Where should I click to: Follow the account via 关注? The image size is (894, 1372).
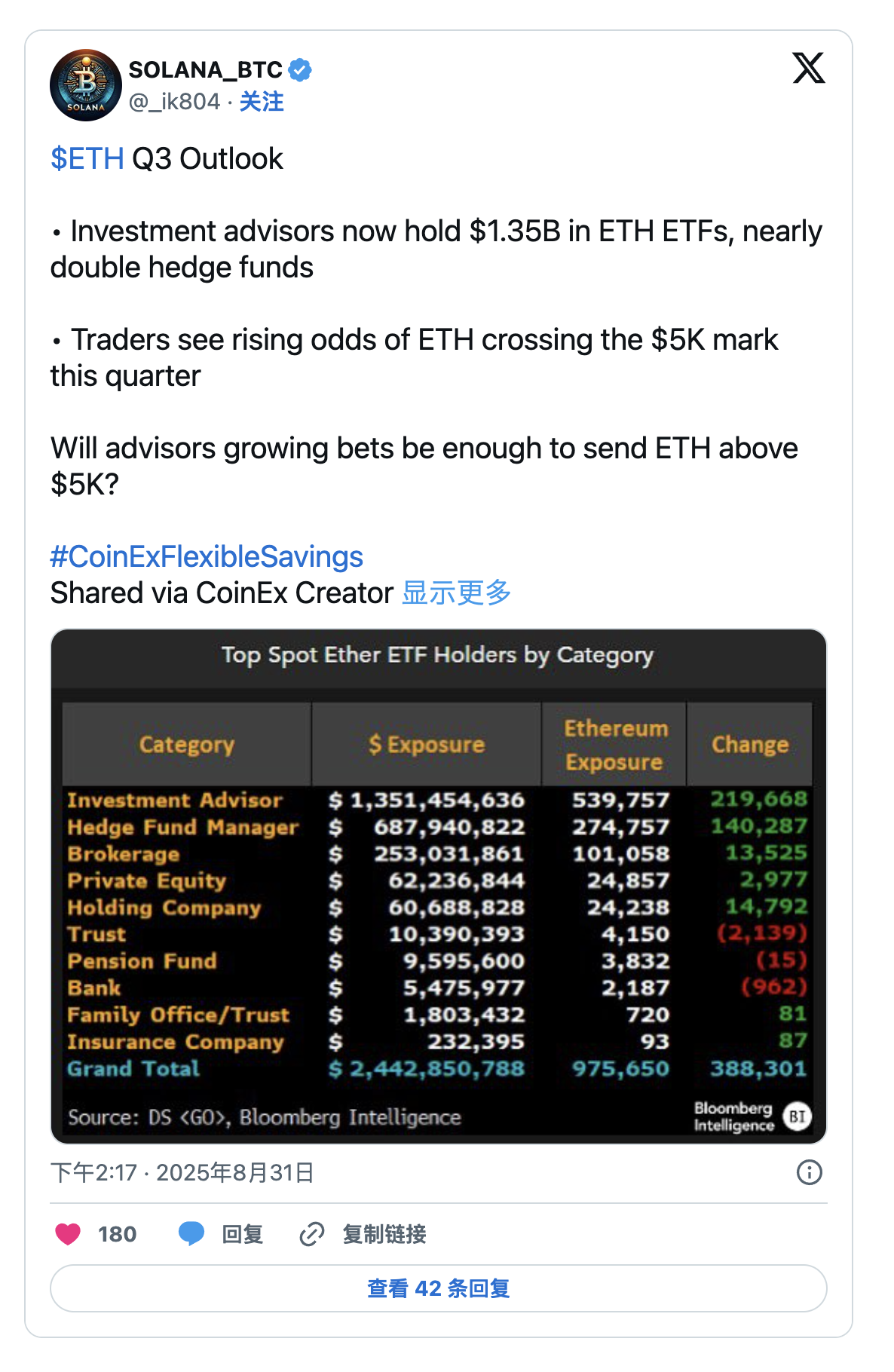coord(262,102)
